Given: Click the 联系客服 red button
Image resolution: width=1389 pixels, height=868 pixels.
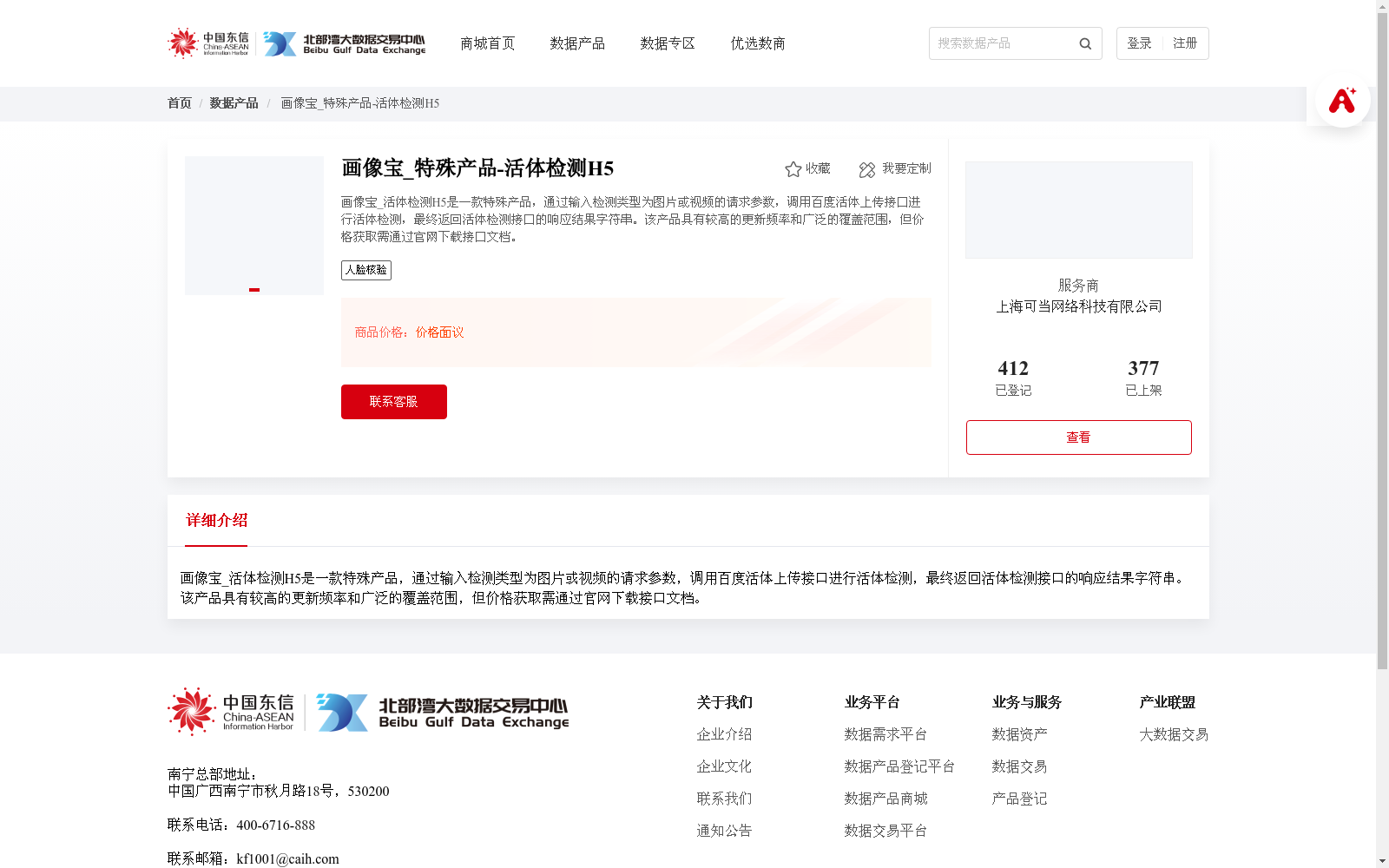Looking at the screenshot, I should (394, 402).
